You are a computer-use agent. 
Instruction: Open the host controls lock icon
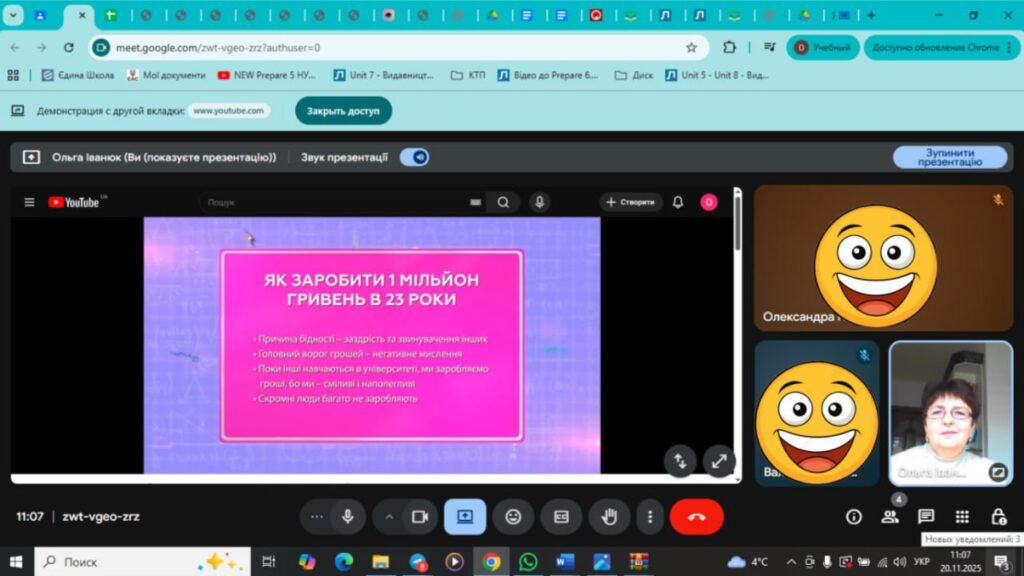point(998,517)
